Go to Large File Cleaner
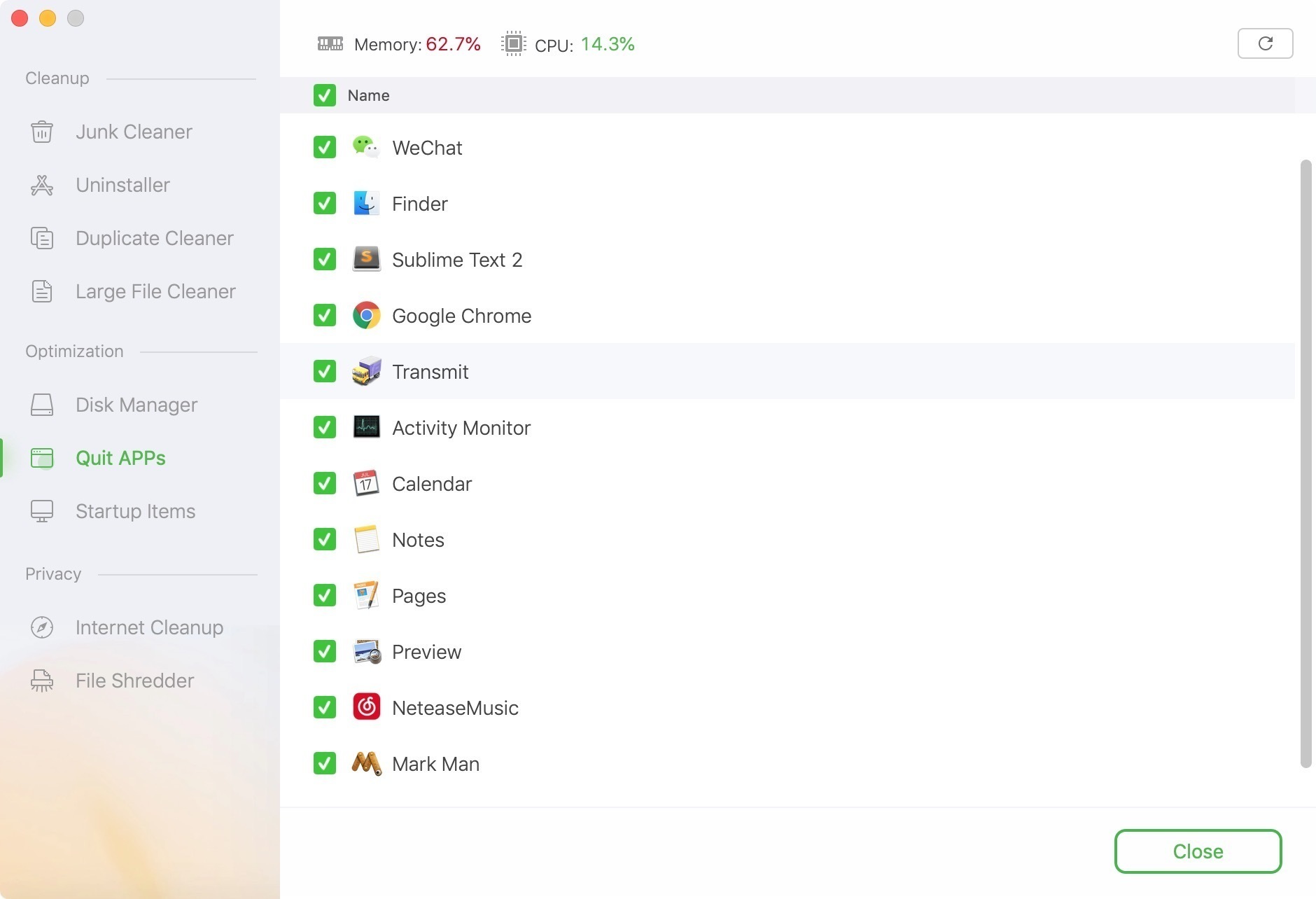The image size is (1316, 899). click(x=155, y=291)
